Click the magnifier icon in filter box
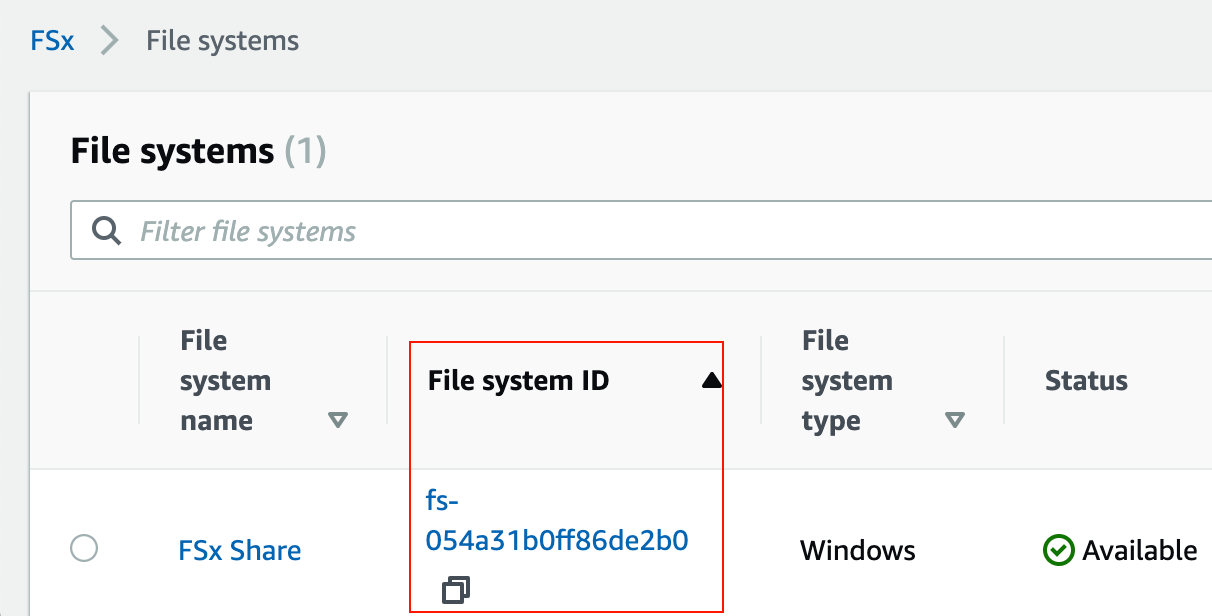Image resolution: width=1212 pixels, height=616 pixels. (x=106, y=232)
